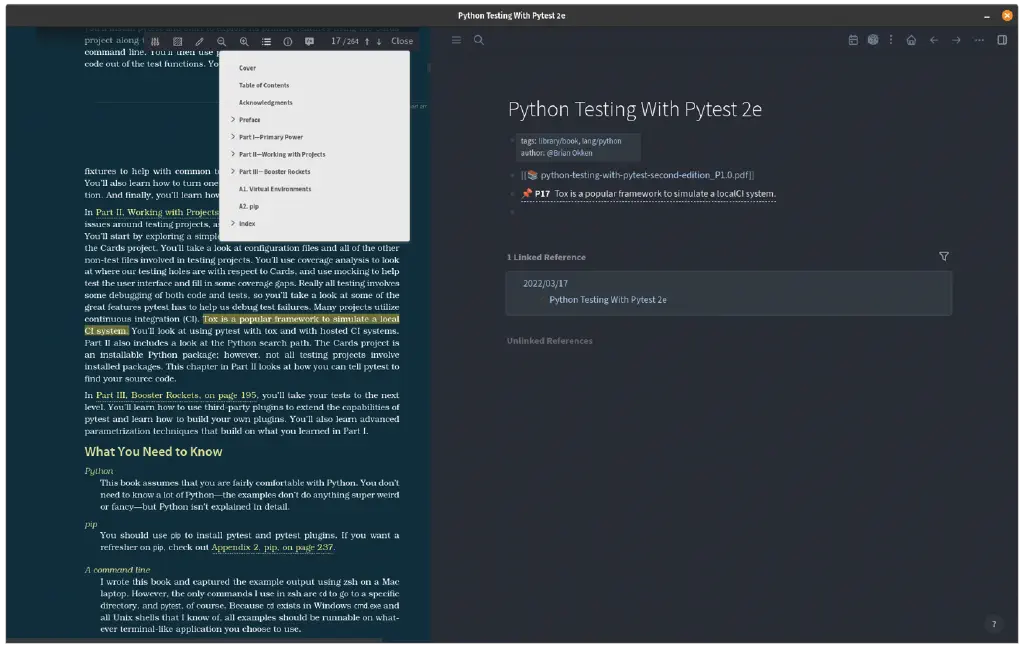This screenshot has width=1024, height=649.
Task: Click the highlight block text about Tox
Action: 665,194
